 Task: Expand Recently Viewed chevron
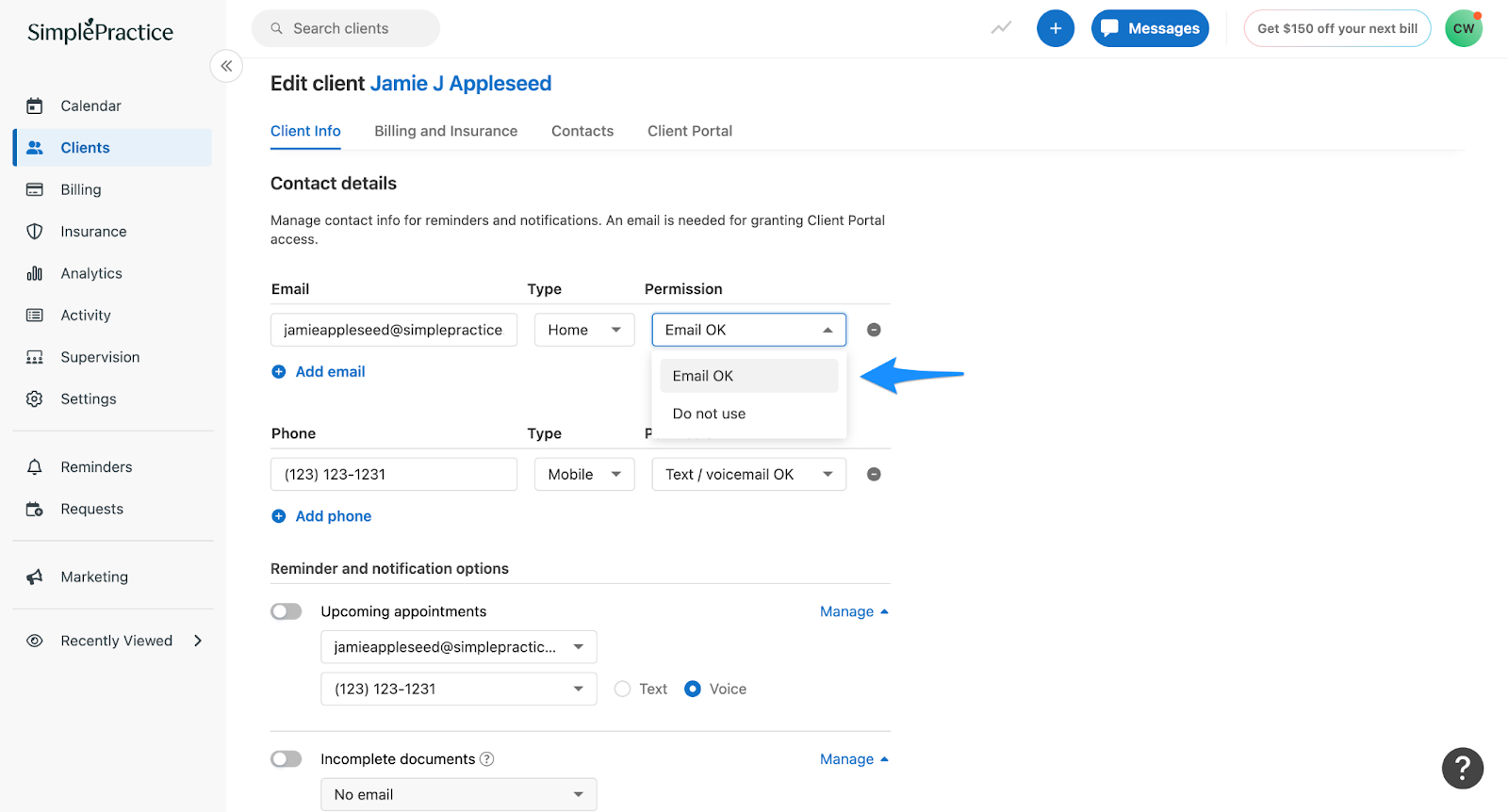[198, 641]
